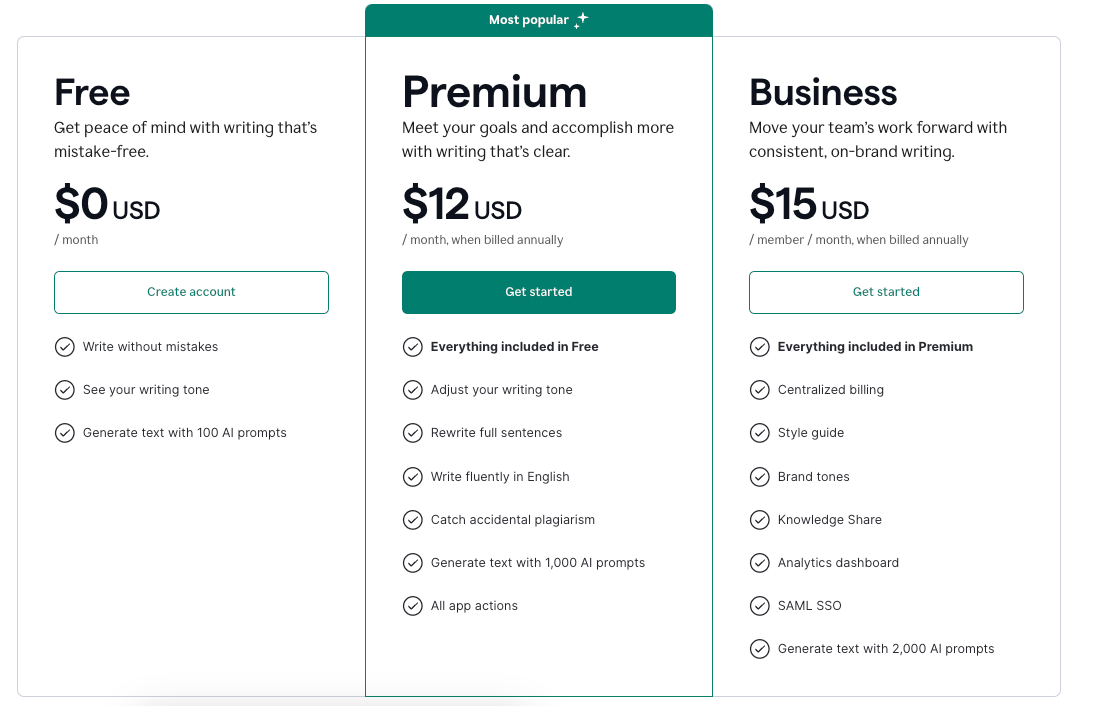Click the checkmark beside Catch accidental plagiarism
Viewport: 1098px width, 706px height.
[x=413, y=519]
